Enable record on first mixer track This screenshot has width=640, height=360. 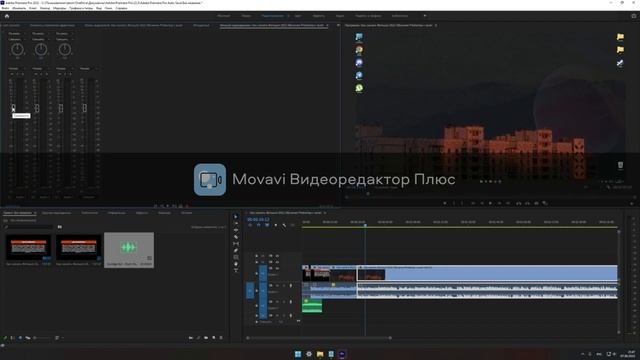click(22, 74)
